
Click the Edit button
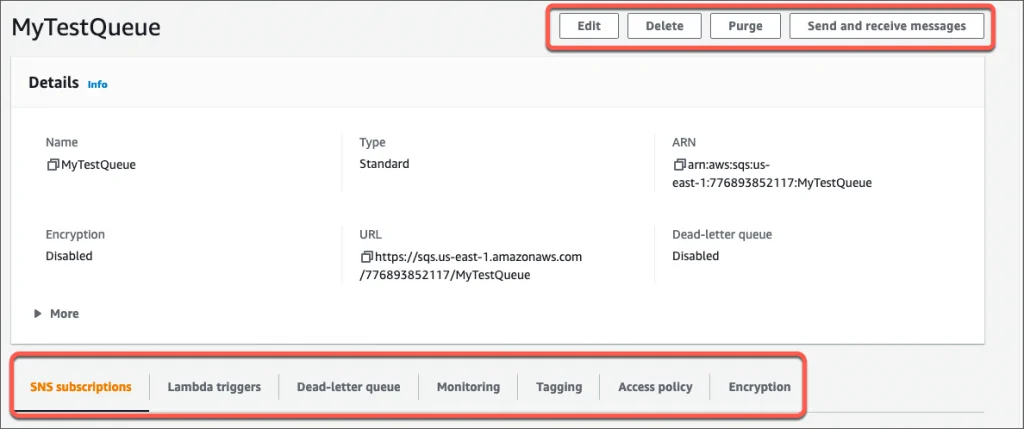point(589,26)
